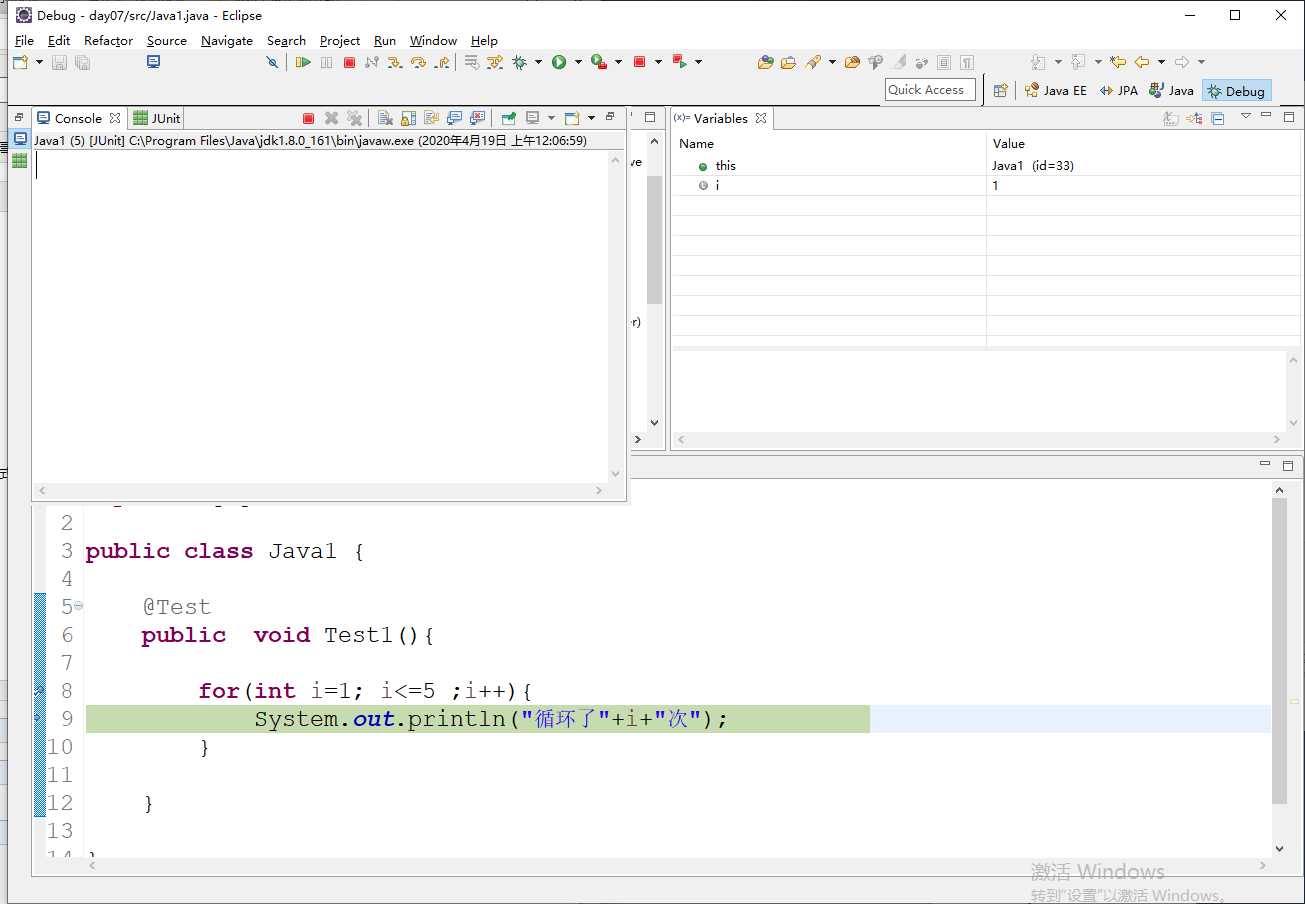Click the Clear Console icon
The width and height of the screenshot is (1305, 904).
pyautogui.click(x=385, y=118)
